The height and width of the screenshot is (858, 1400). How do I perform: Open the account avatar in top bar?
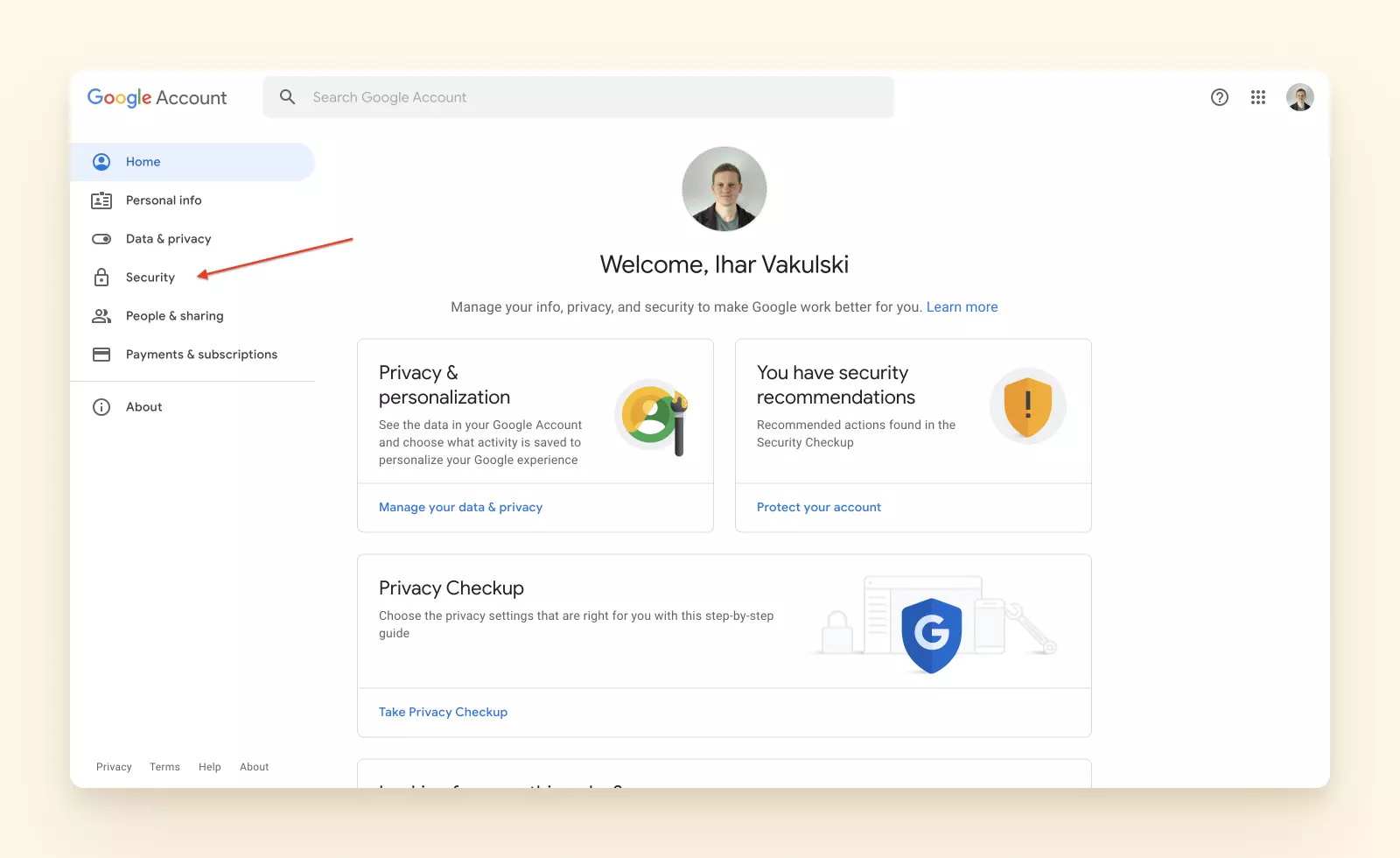(1300, 97)
